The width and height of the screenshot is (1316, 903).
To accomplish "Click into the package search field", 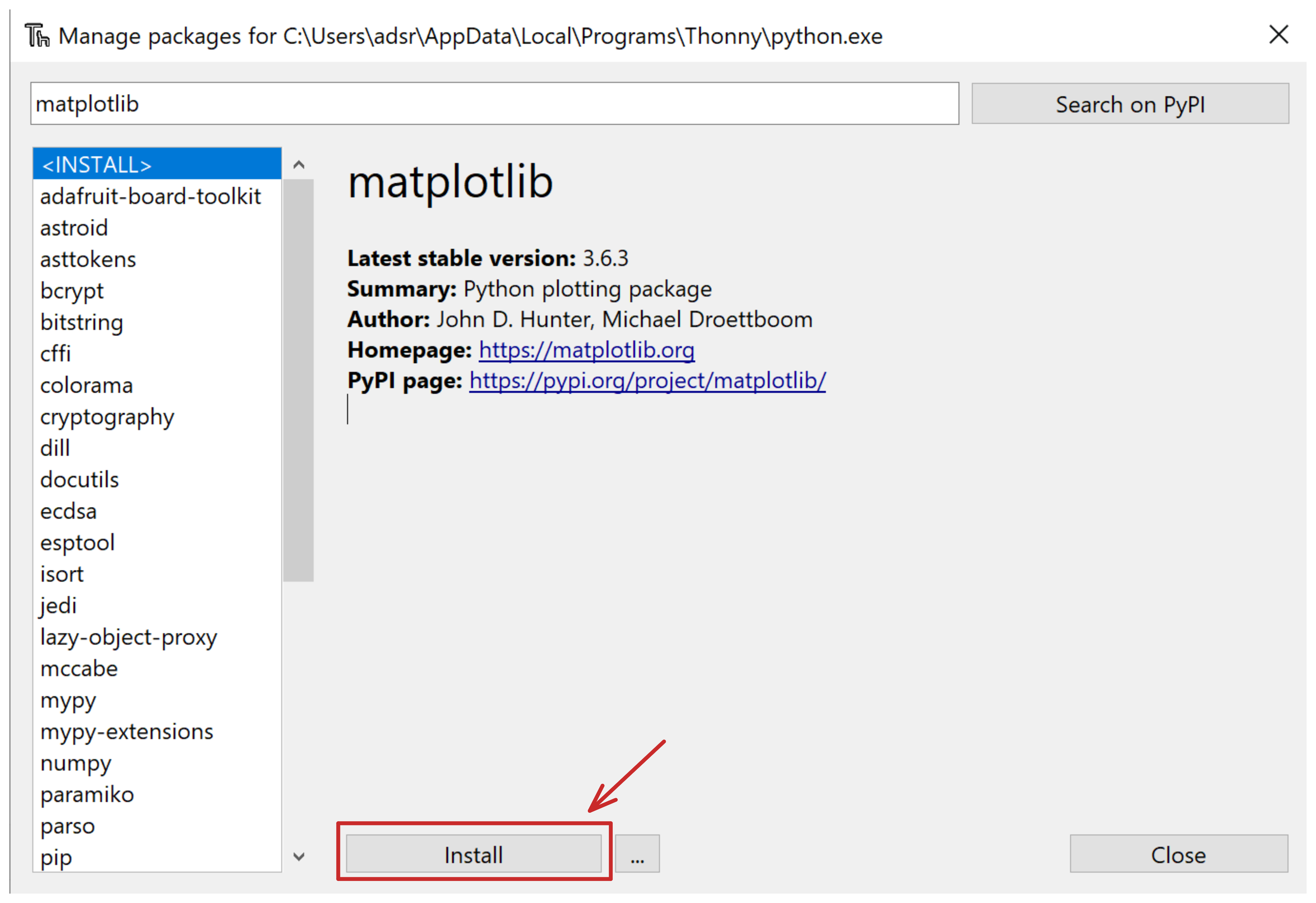I will click(494, 103).
